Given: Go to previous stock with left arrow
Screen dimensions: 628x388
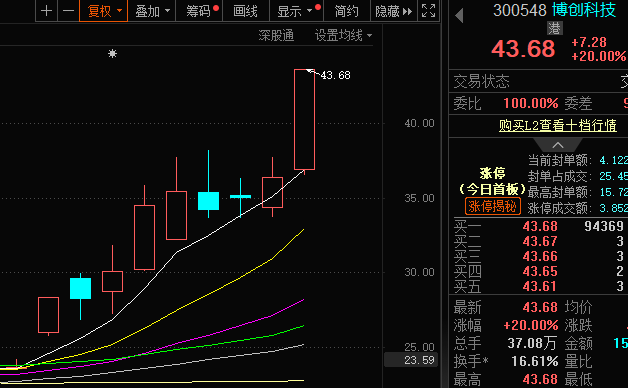Looking at the screenshot, I should tap(459, 16).
